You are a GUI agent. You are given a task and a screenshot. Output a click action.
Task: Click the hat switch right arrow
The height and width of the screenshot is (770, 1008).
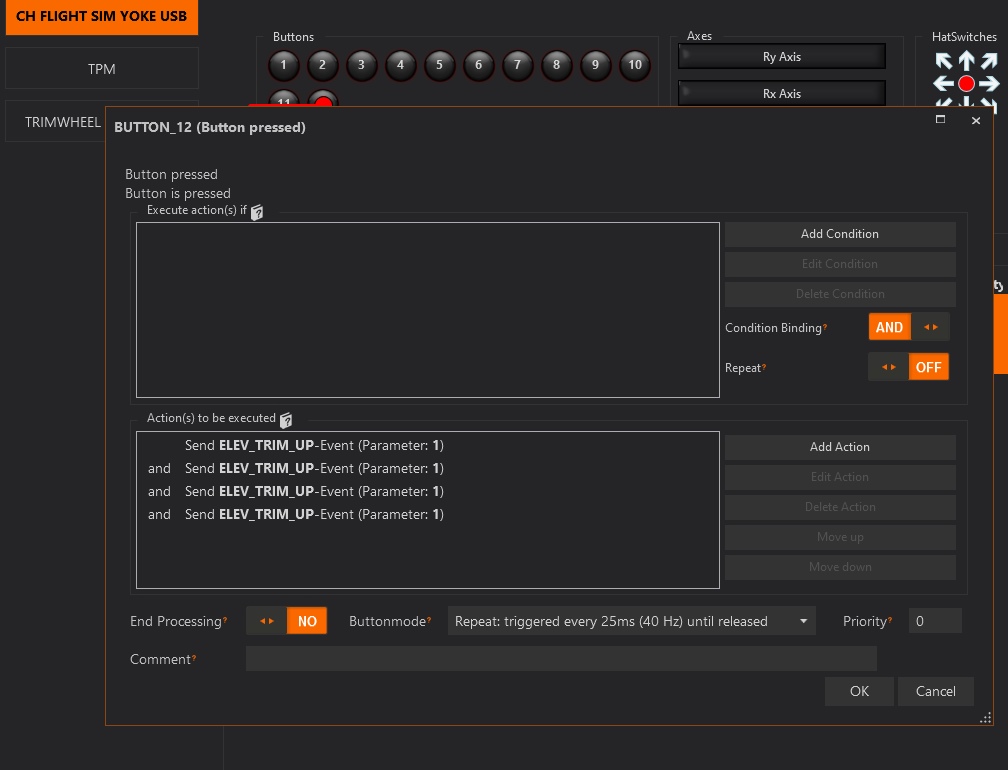click(988, 84)
